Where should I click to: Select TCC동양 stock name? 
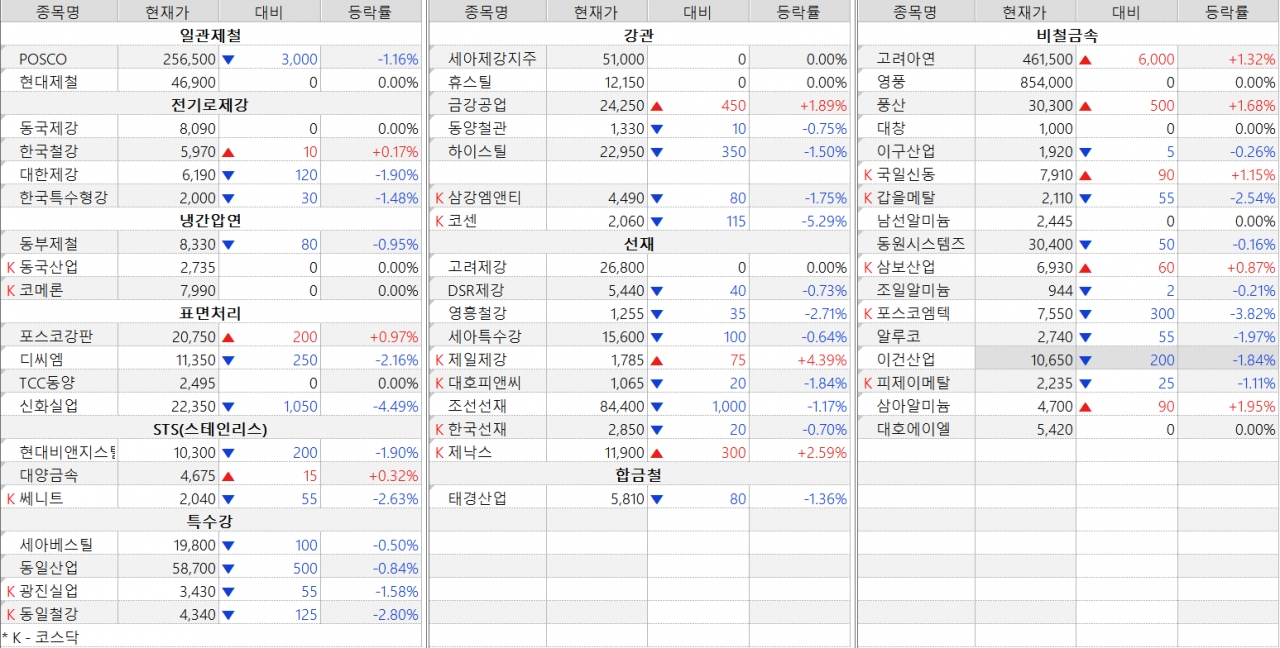[47, 382]
